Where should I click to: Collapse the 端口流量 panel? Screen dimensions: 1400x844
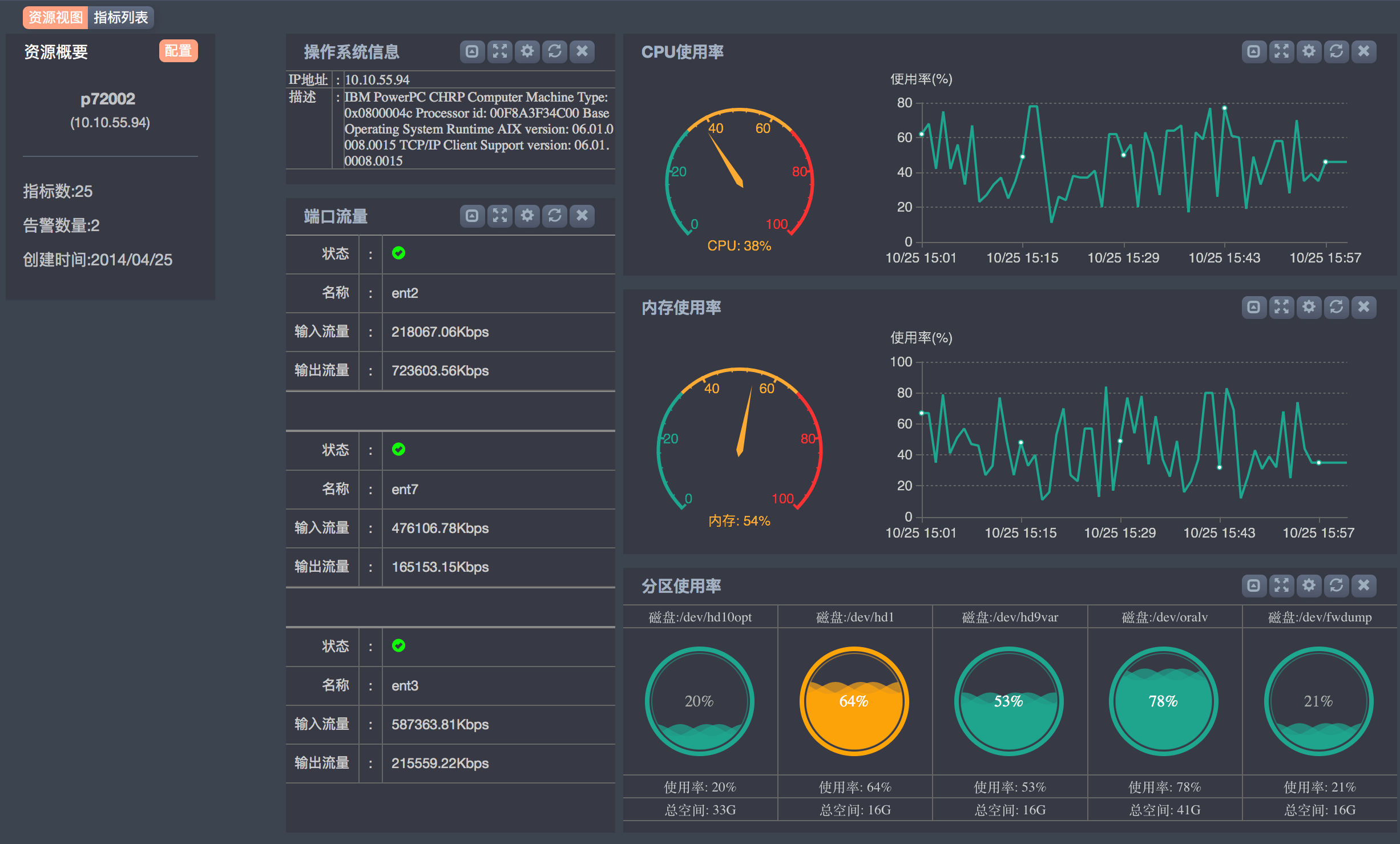pyautogui.click(x=472, y=216)
